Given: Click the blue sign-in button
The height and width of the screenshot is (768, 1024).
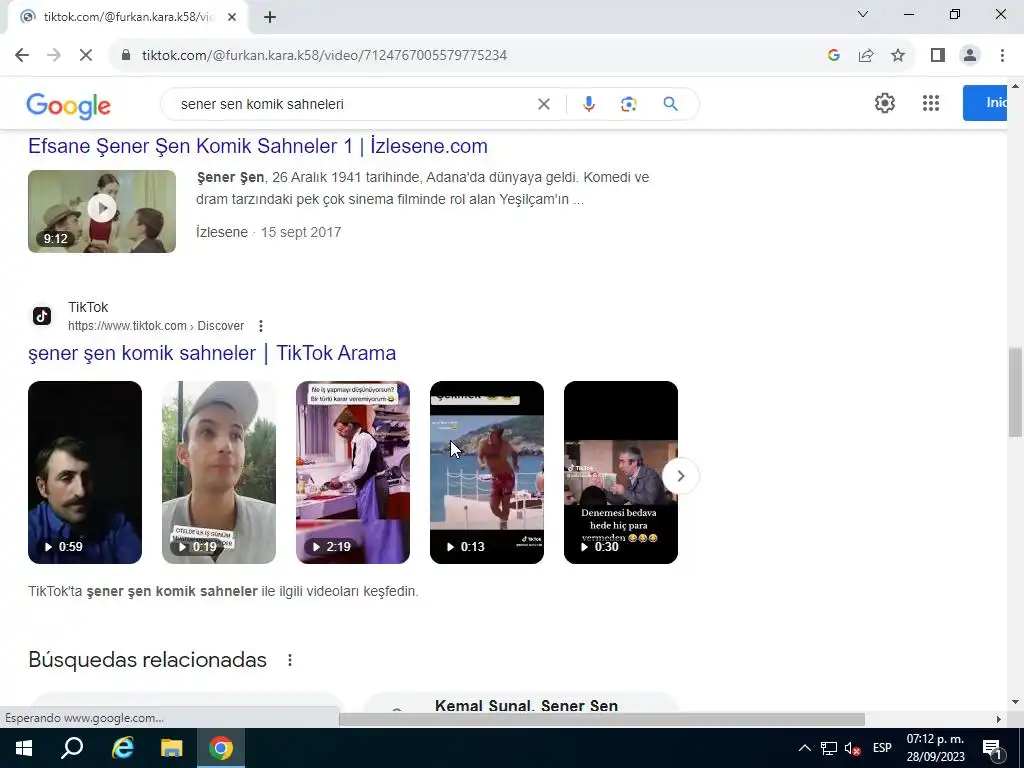Looking at the screenshot, I should click(985, 103).
